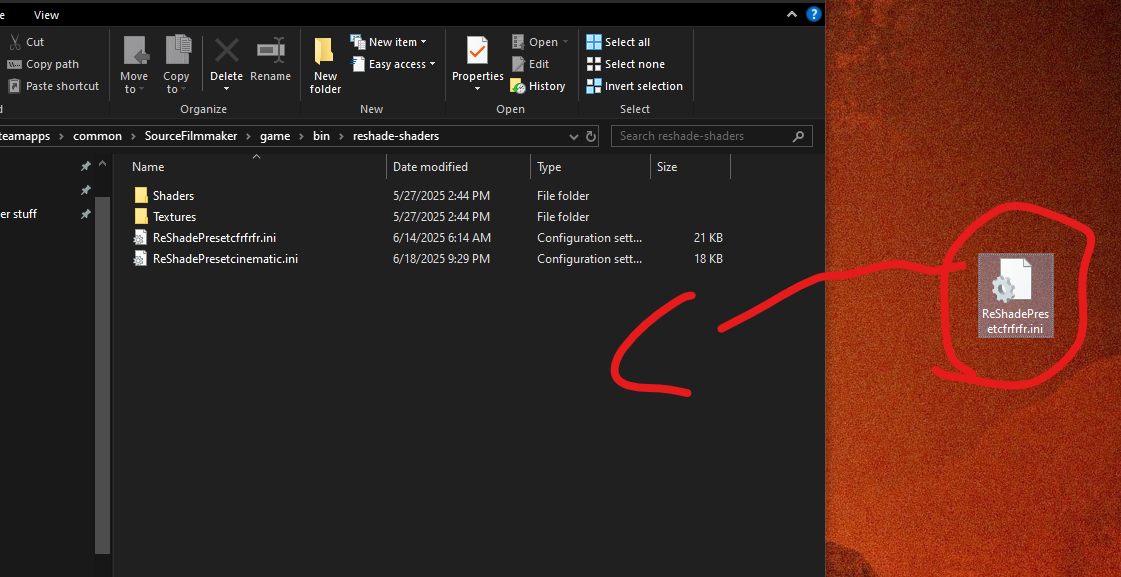Click the icon of ReShadePresetcfrfrfr.ini in list

point(141,238)
